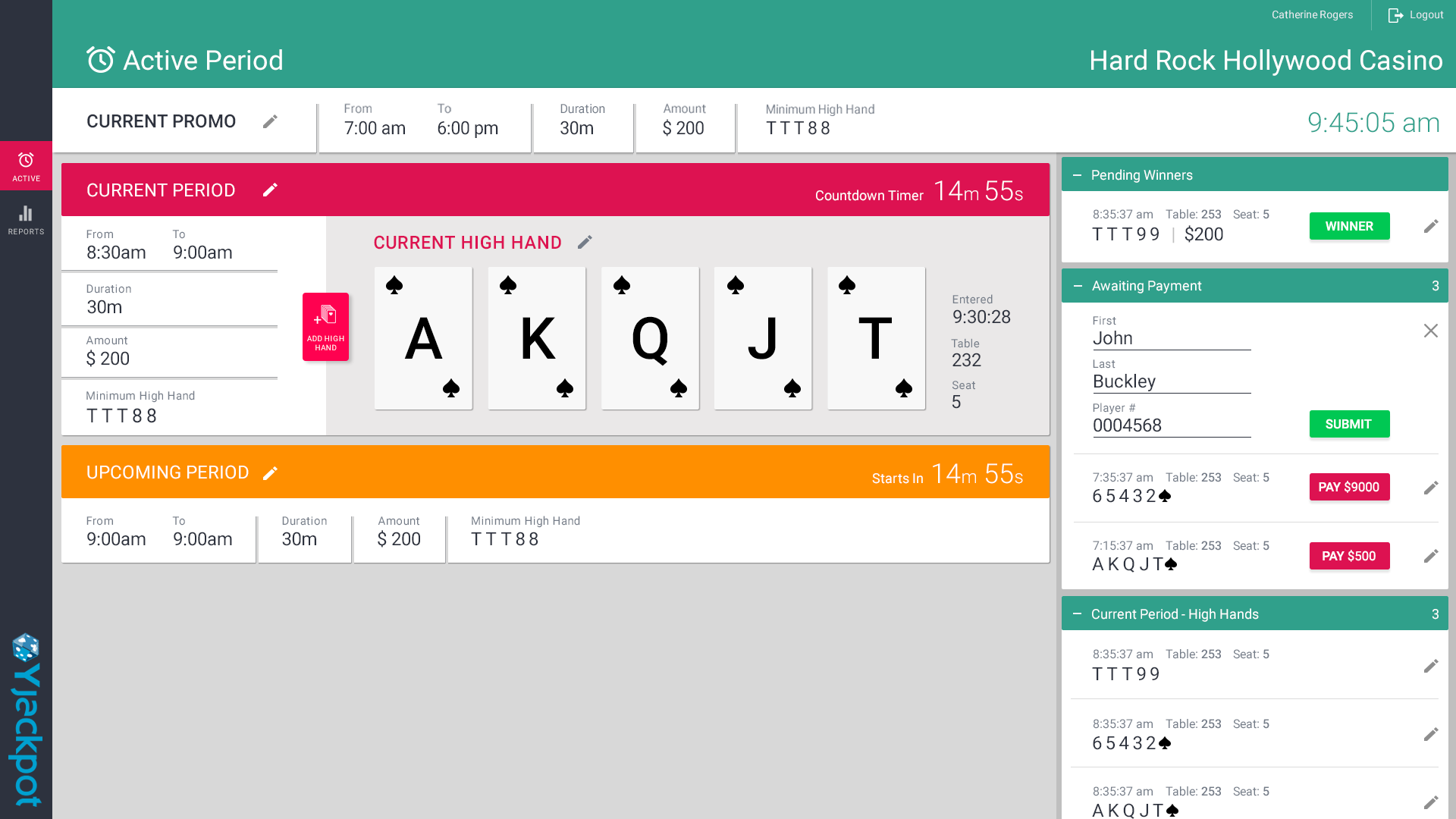Click the Player # input field
The height and width of the screenshot is (819, 1456).
point(1171,425)
